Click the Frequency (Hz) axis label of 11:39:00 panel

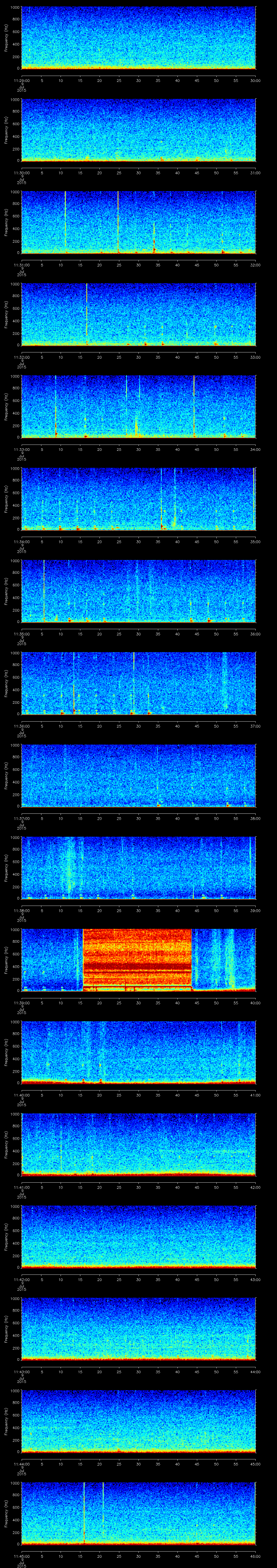tap(6, 960)
